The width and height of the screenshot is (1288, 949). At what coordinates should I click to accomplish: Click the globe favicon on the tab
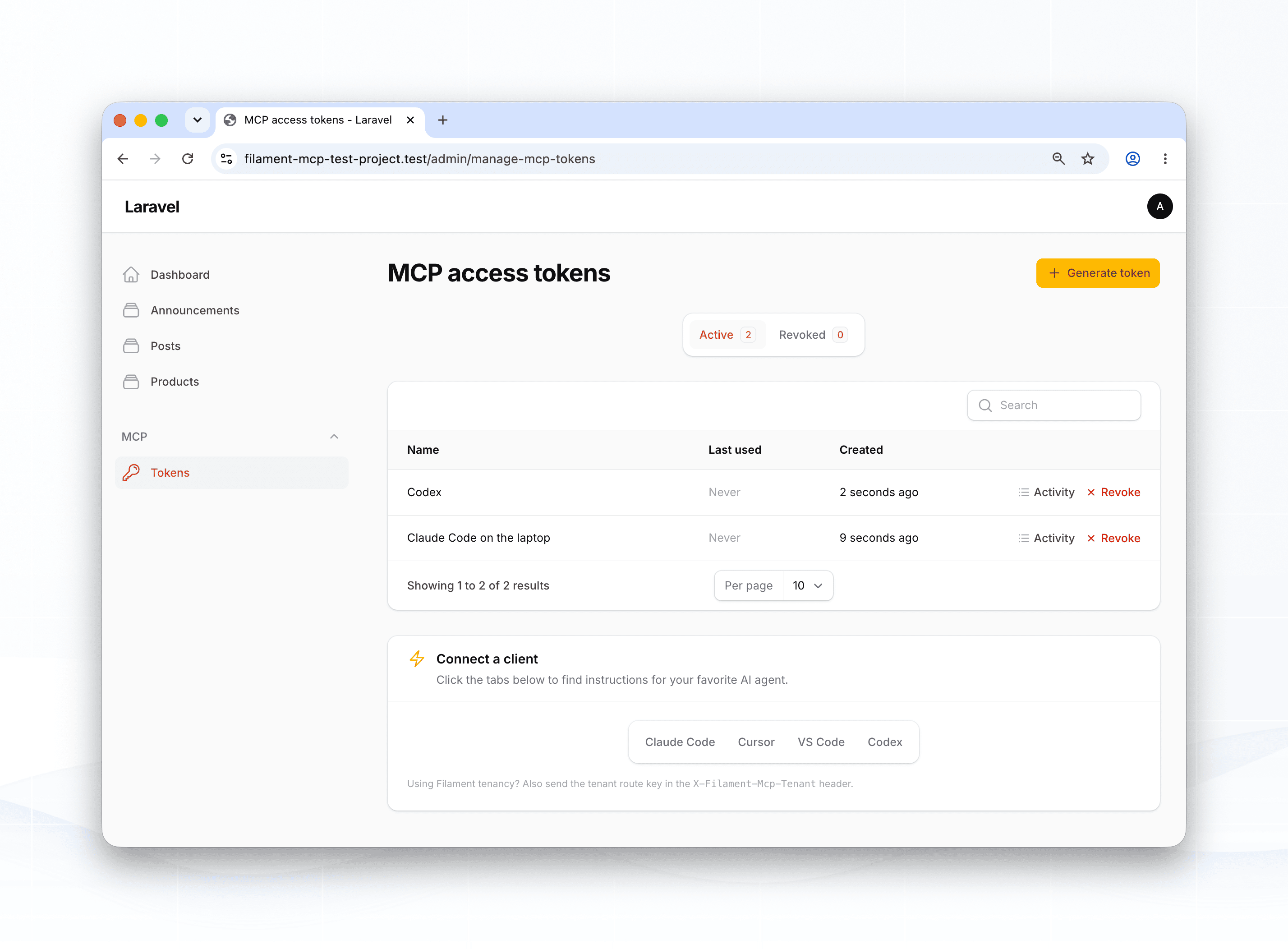coord(230,120)
